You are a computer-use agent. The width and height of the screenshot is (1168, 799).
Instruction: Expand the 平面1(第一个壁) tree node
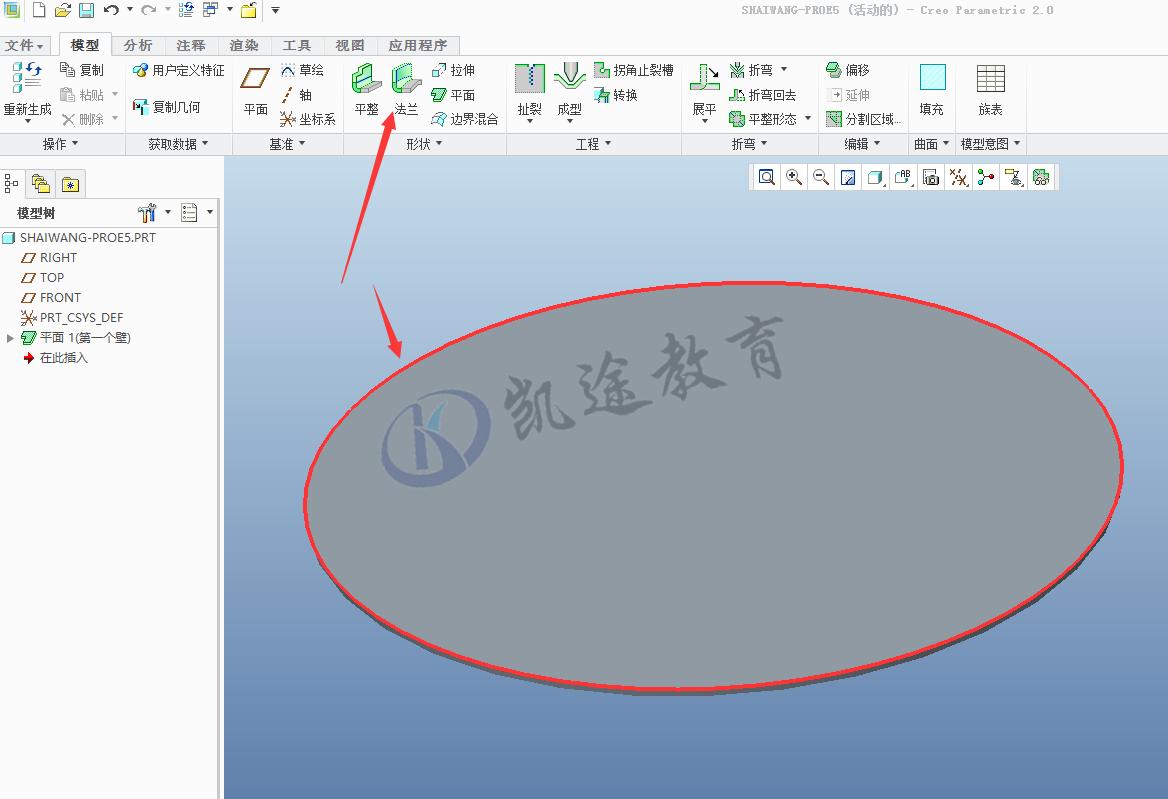point(8,337)
